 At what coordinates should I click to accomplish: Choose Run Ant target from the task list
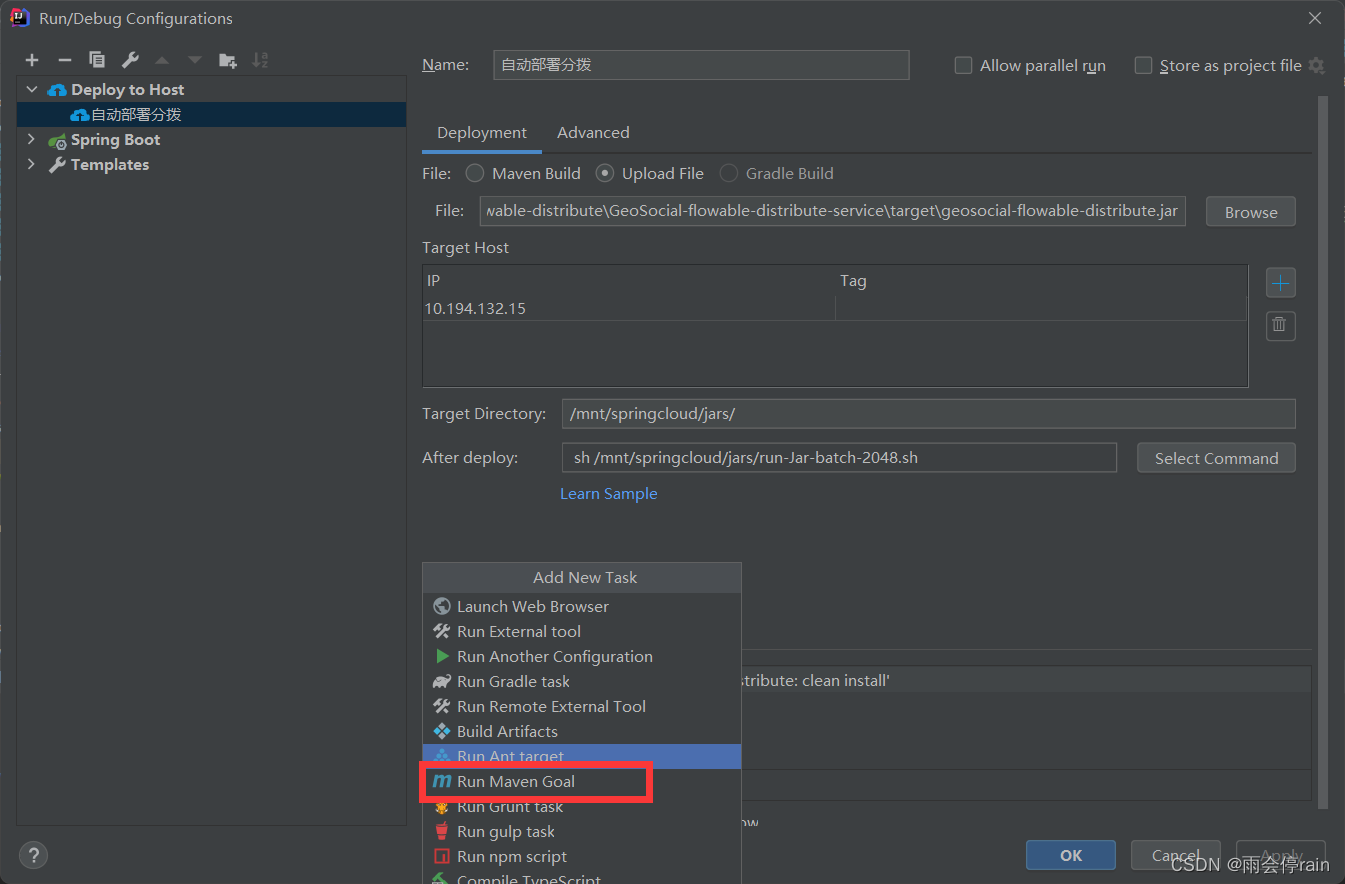(x=582, y=756)
